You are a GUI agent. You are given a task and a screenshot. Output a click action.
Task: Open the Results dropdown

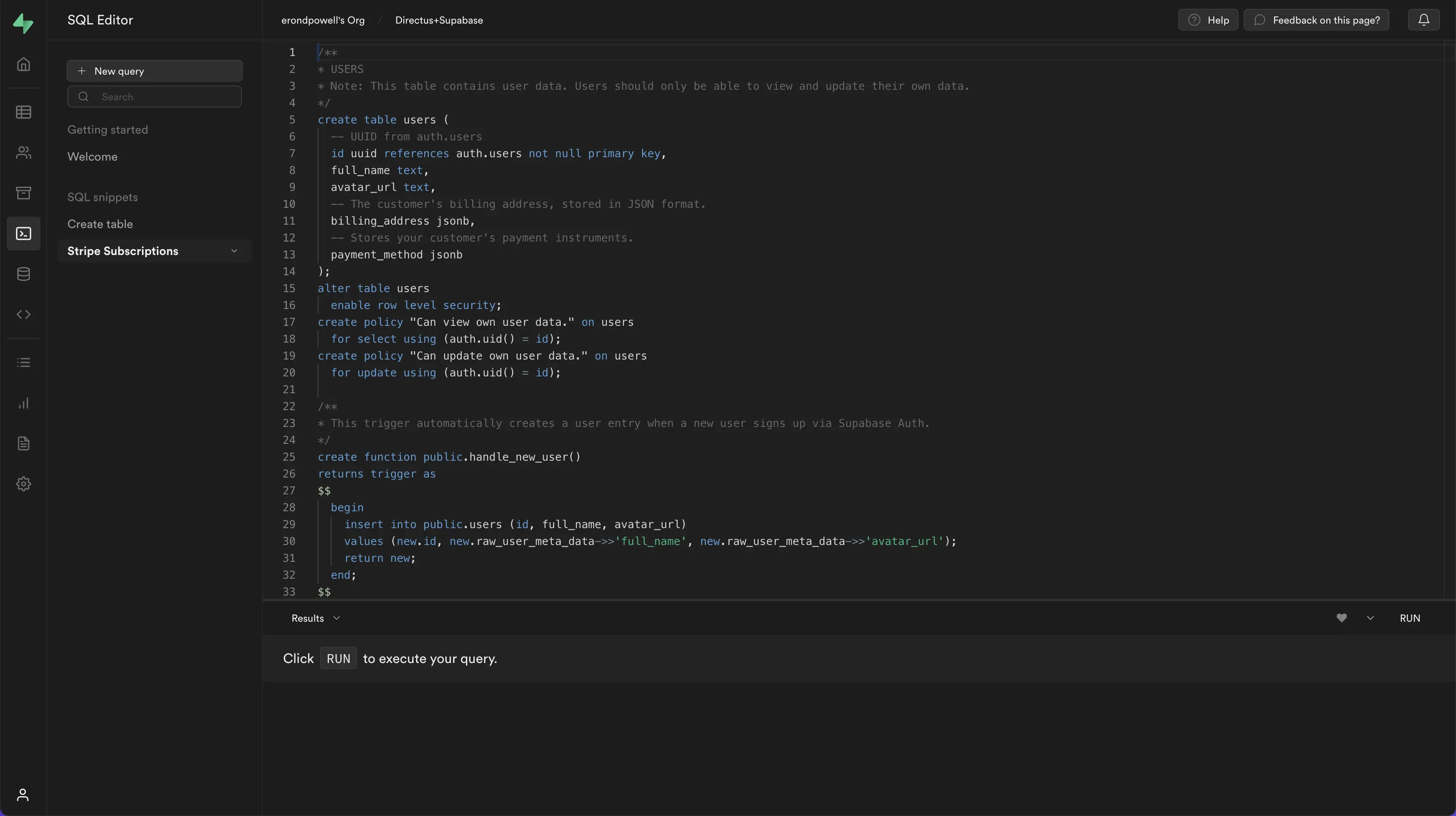point(316,618)
